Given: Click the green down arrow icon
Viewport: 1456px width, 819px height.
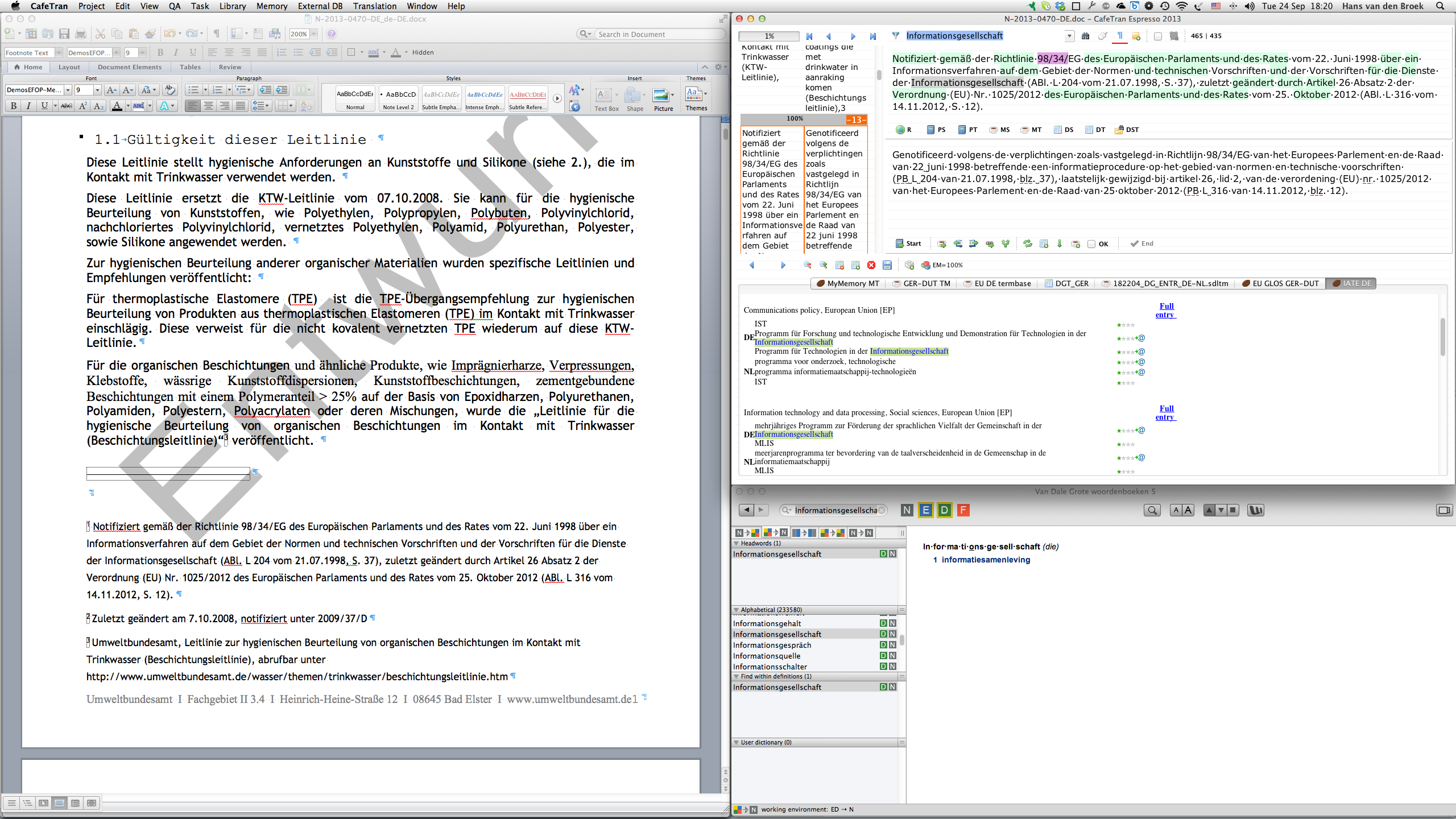Looking at the screenshot, I should click(1060, 243).
